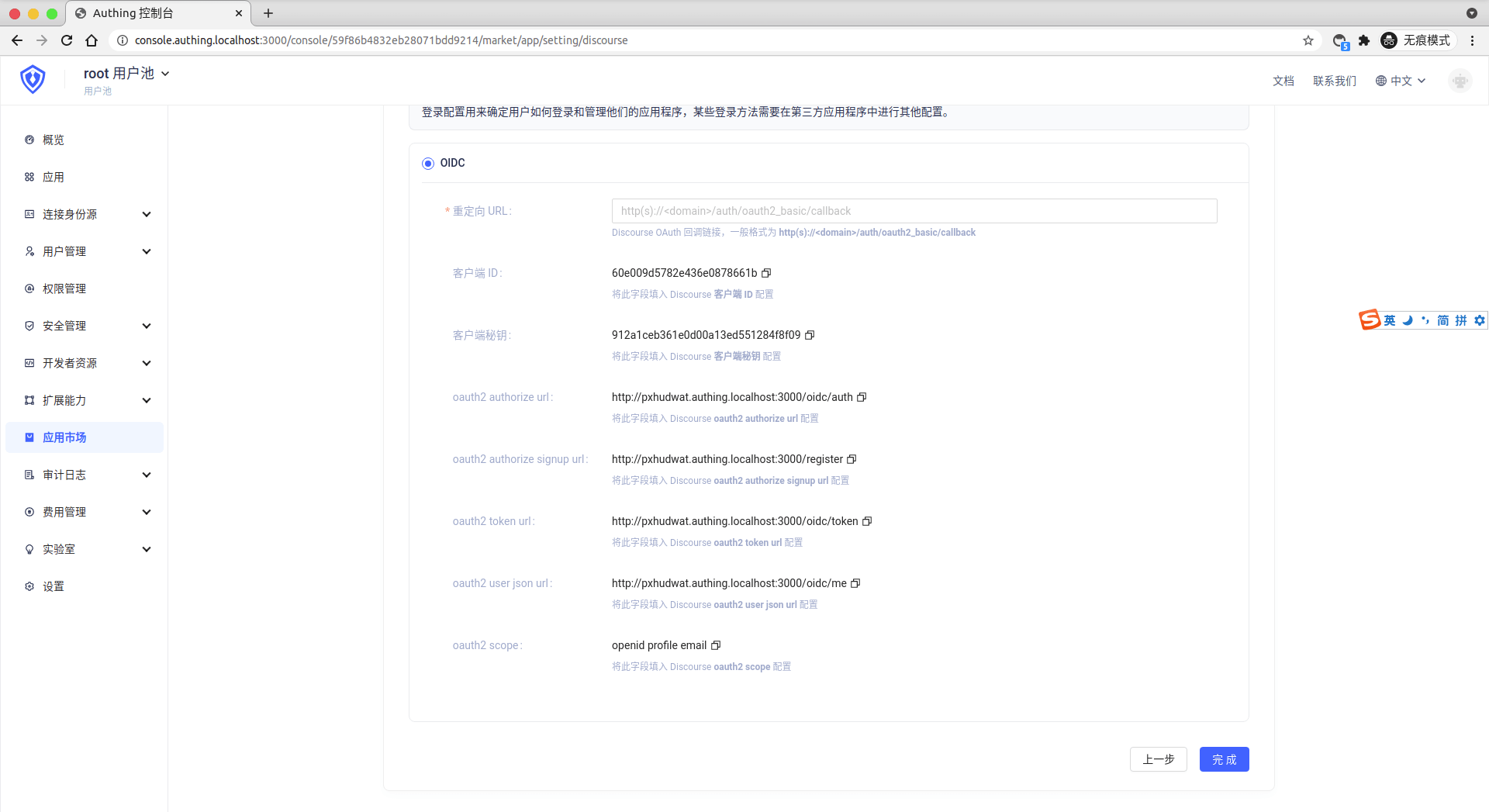Open the user avatar menu
Viewport: 1489px width, 812px height.
point(1460,81)
